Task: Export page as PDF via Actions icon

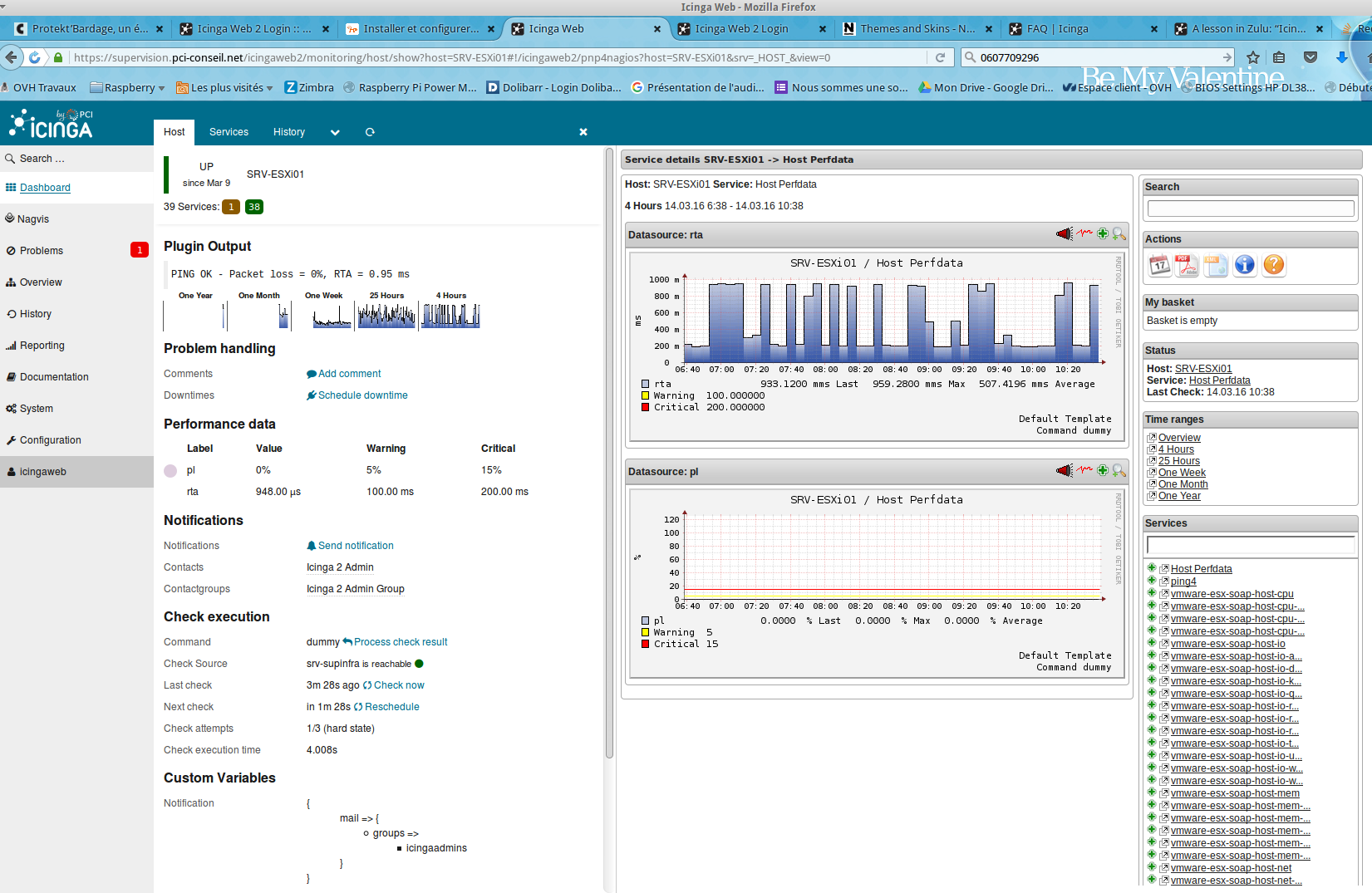Action: (1187, 265)
